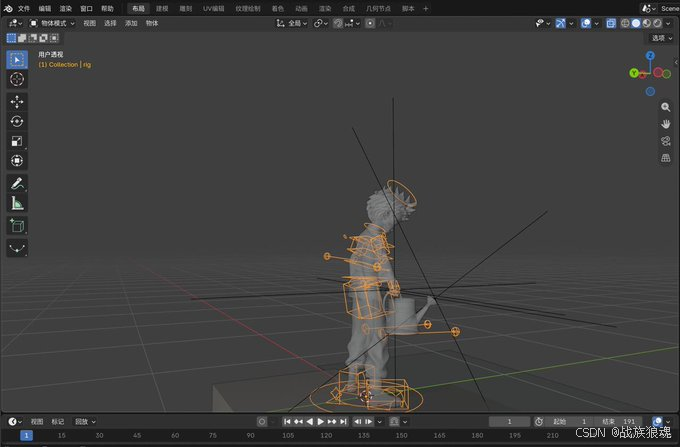Click the viewport zoom magnifier icon
Viewport: 680px width, 447px height.
666,107
